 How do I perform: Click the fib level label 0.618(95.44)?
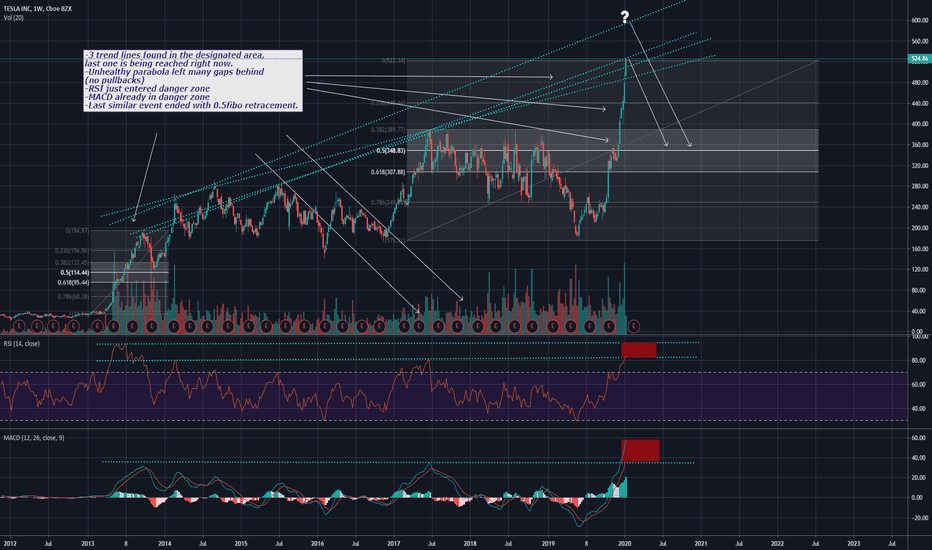pos(74,282)
